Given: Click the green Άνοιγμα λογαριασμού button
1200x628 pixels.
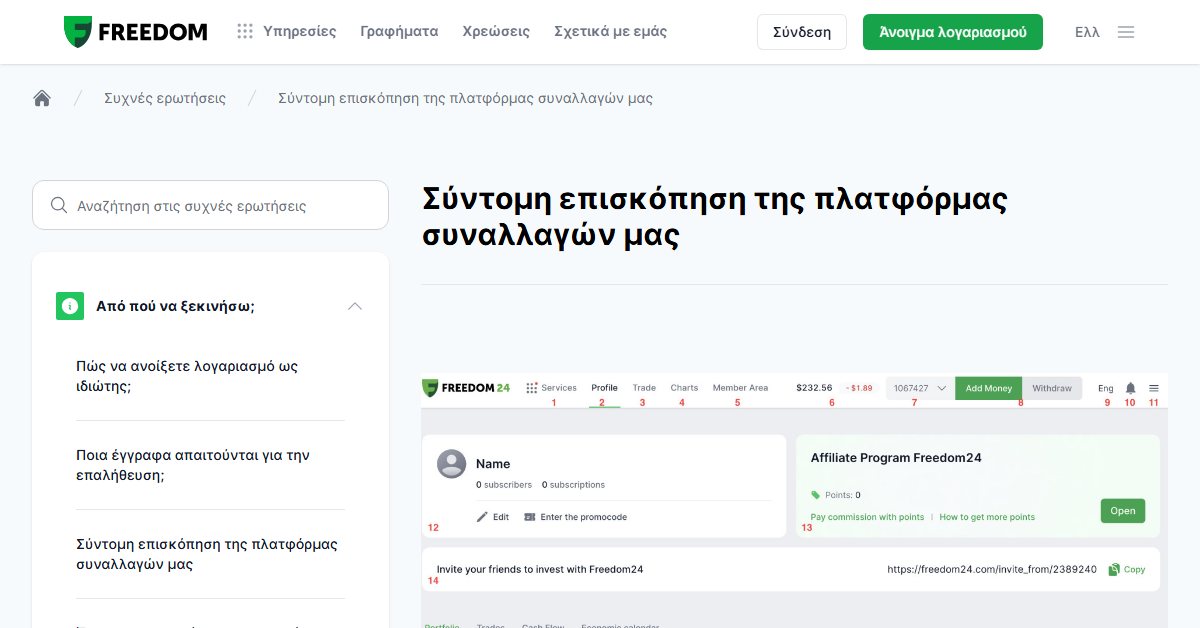Looking at the screenshot, I should 953,32.
